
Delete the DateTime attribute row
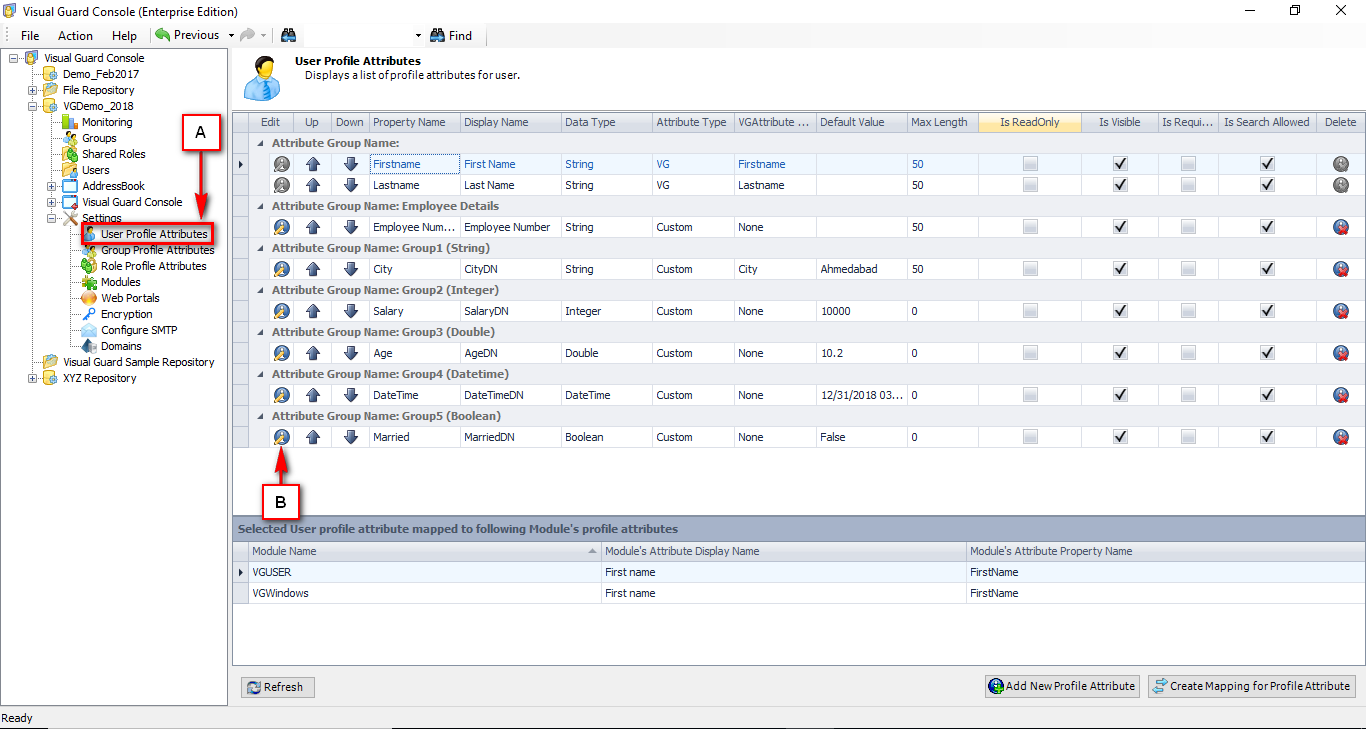[x=1341, y=395]
